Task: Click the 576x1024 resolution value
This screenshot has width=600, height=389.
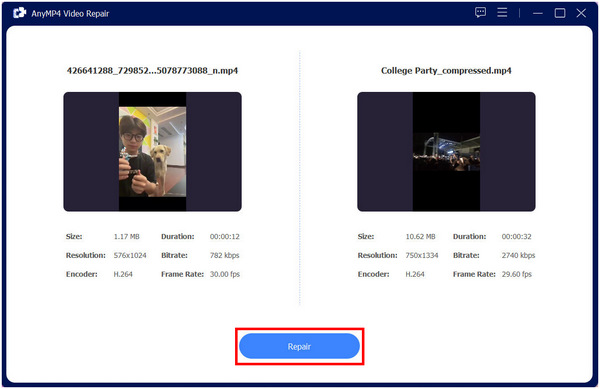Action: click(130, 256)
